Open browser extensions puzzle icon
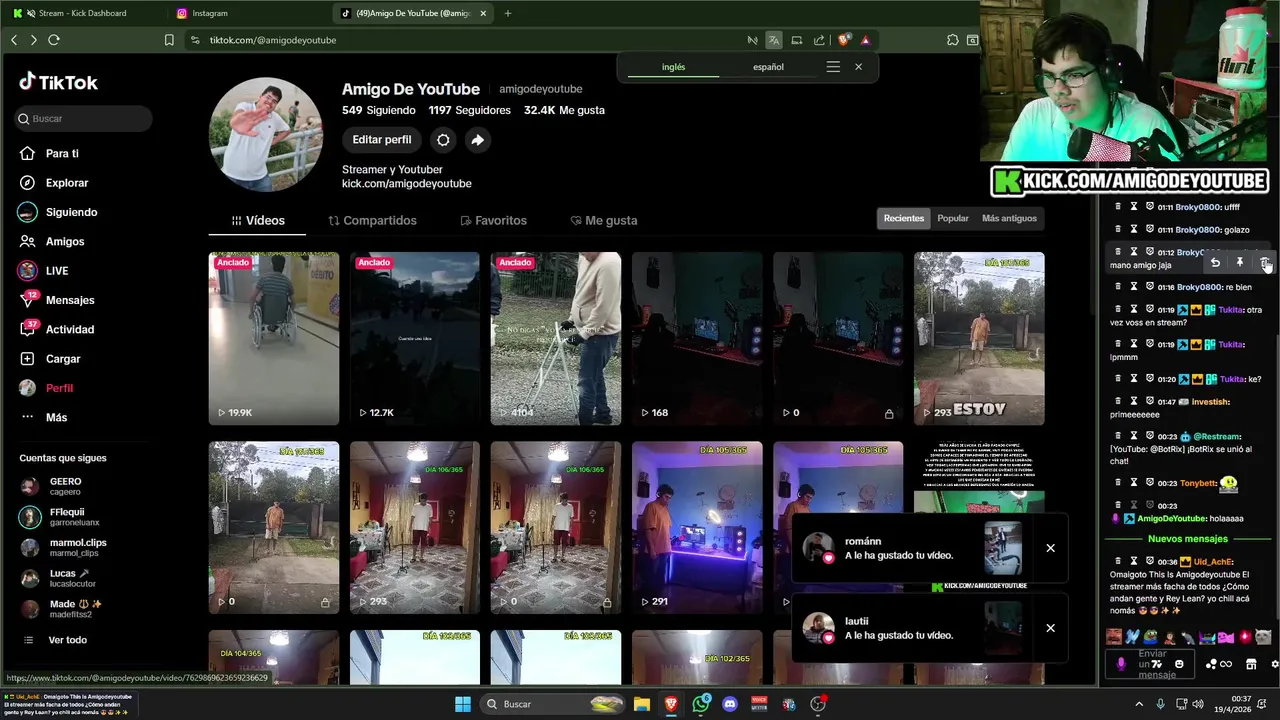Viewport: 1280px width, 720px height. point(952,40)
